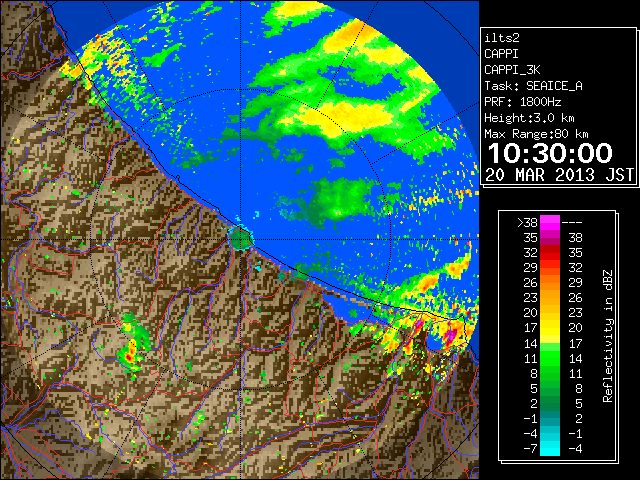640x480 pixels.
Task: Click the 'Reflectivity in dBZ' legend title
Action: coord(608,336)
